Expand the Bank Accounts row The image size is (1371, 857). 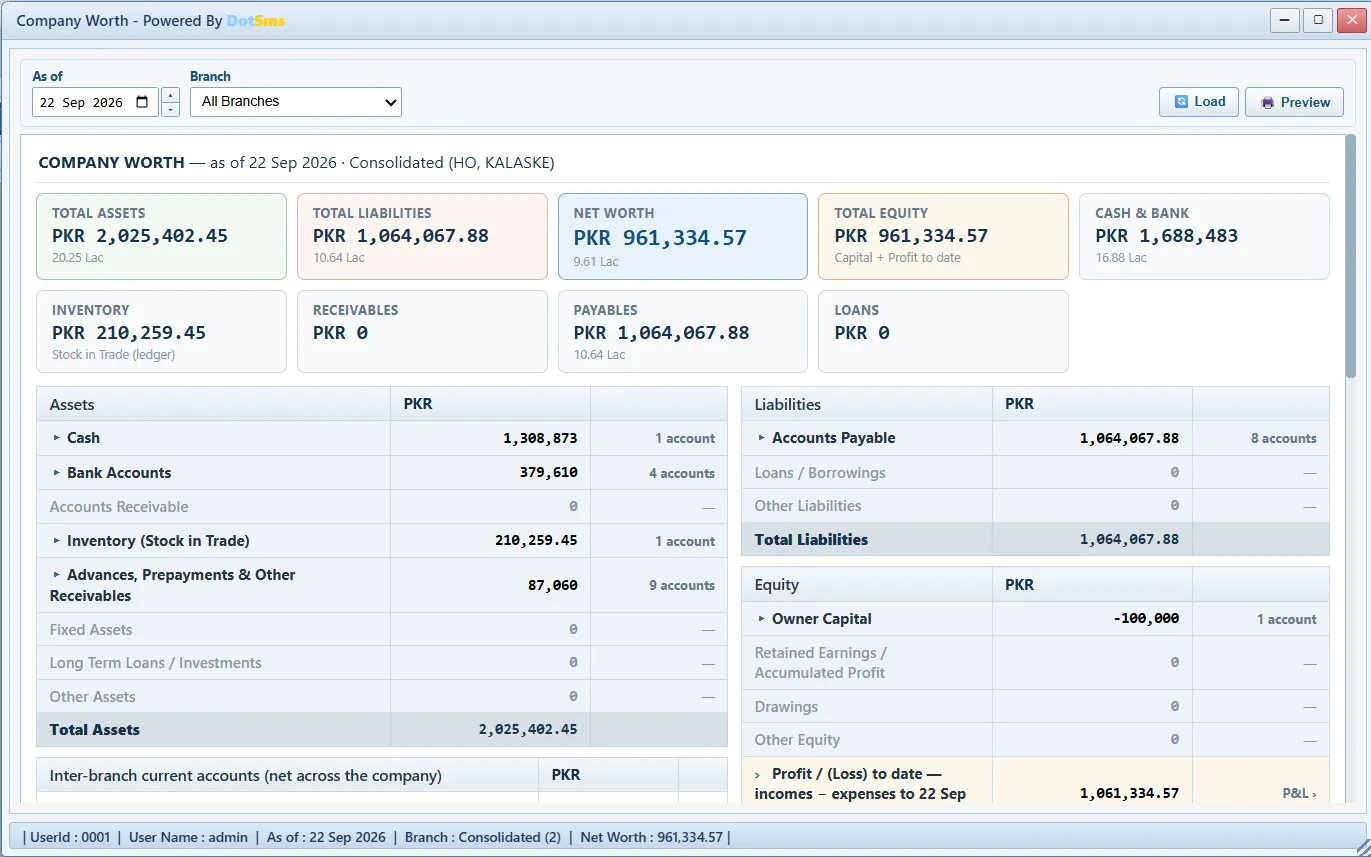click(x=57, y=473)
